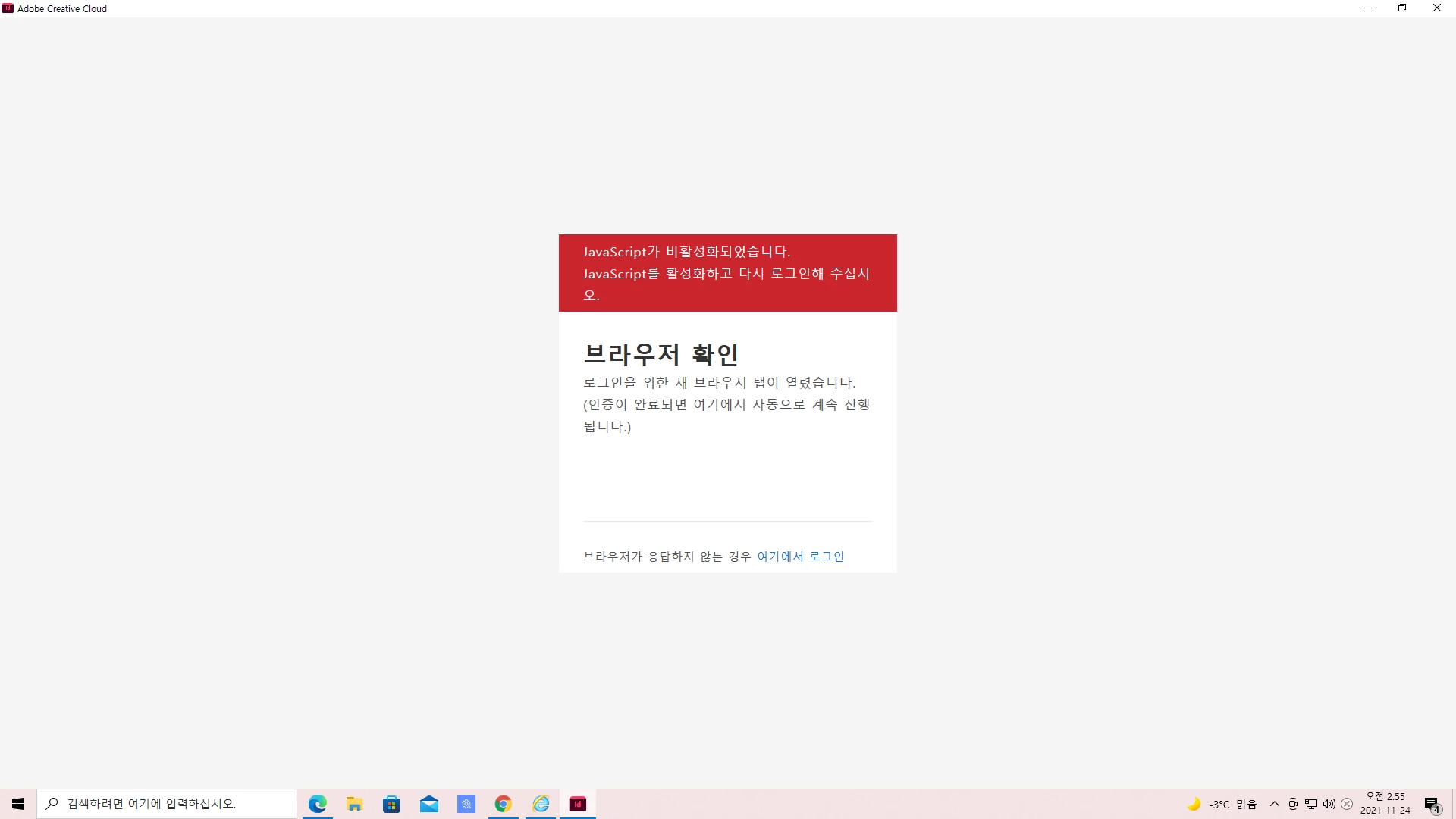Restore down the Adobe Creative Cloud window
The width and height of the screenshot is (1456, 819).
[1402, 8]
